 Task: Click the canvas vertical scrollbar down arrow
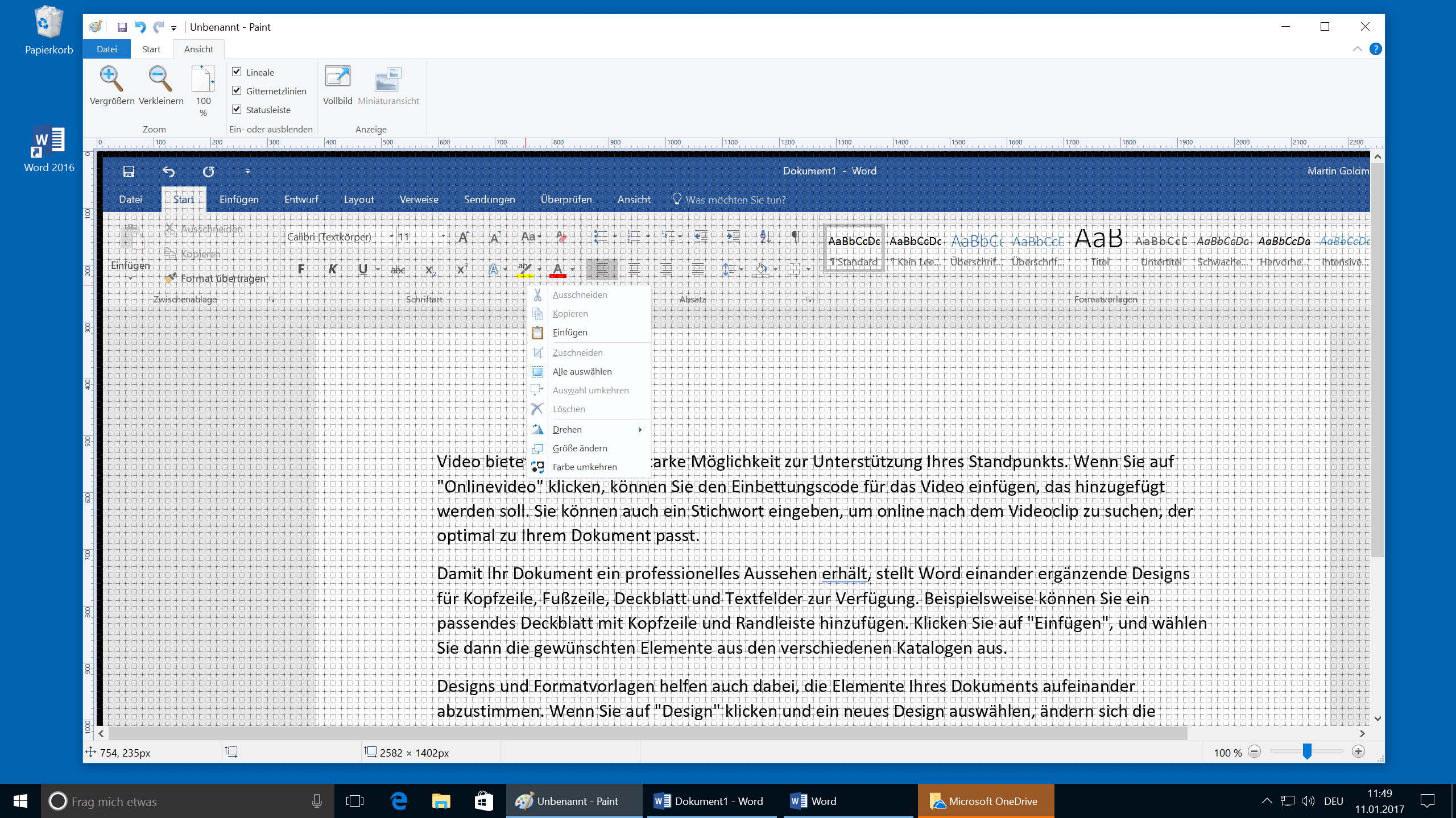coord(1378,719)
